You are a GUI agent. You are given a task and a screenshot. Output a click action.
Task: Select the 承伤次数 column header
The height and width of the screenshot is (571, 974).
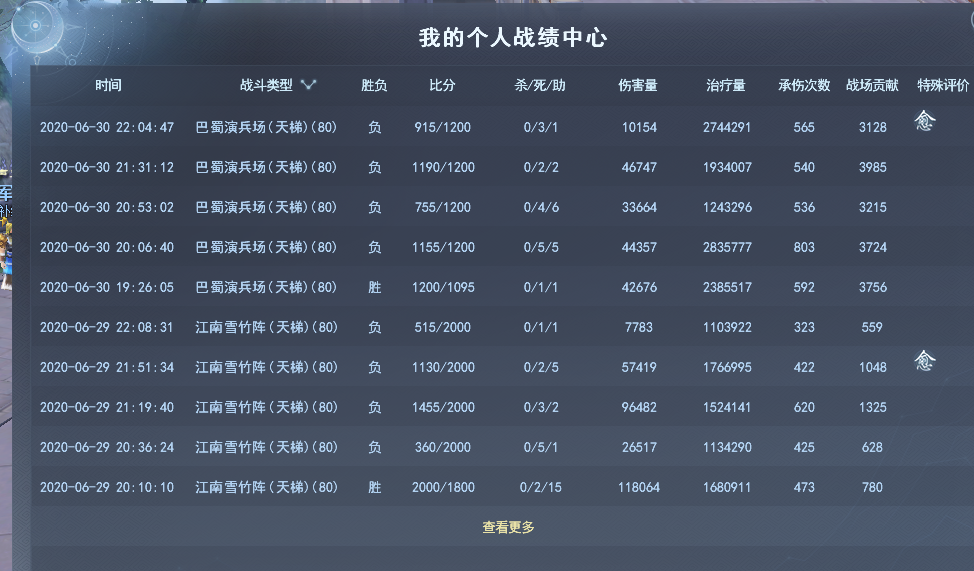pos(804,85)
